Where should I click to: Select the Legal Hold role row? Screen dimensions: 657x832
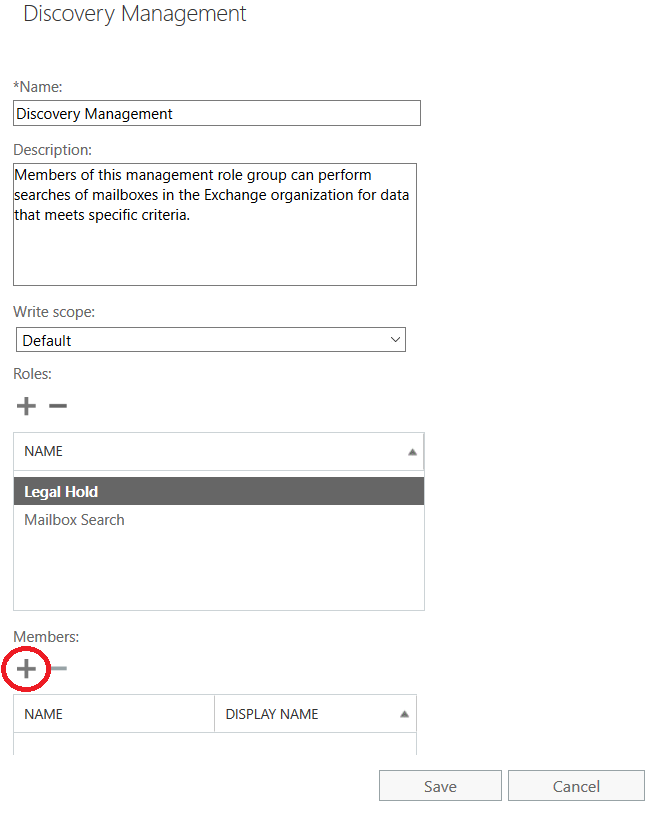click(x=218, y=491)
